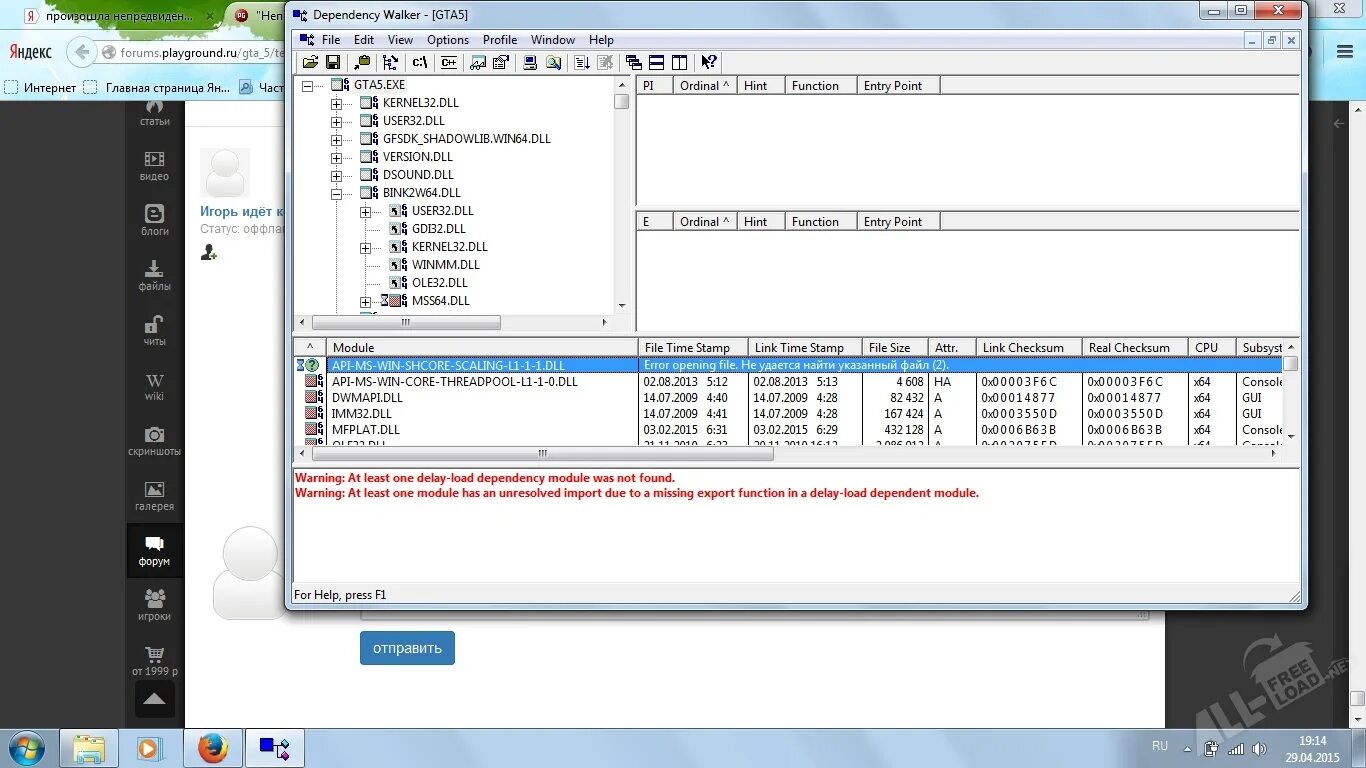Expand DSOUND.DLL tree node
The width and height of the screenshot is (1366, 768).
(336, 176)
